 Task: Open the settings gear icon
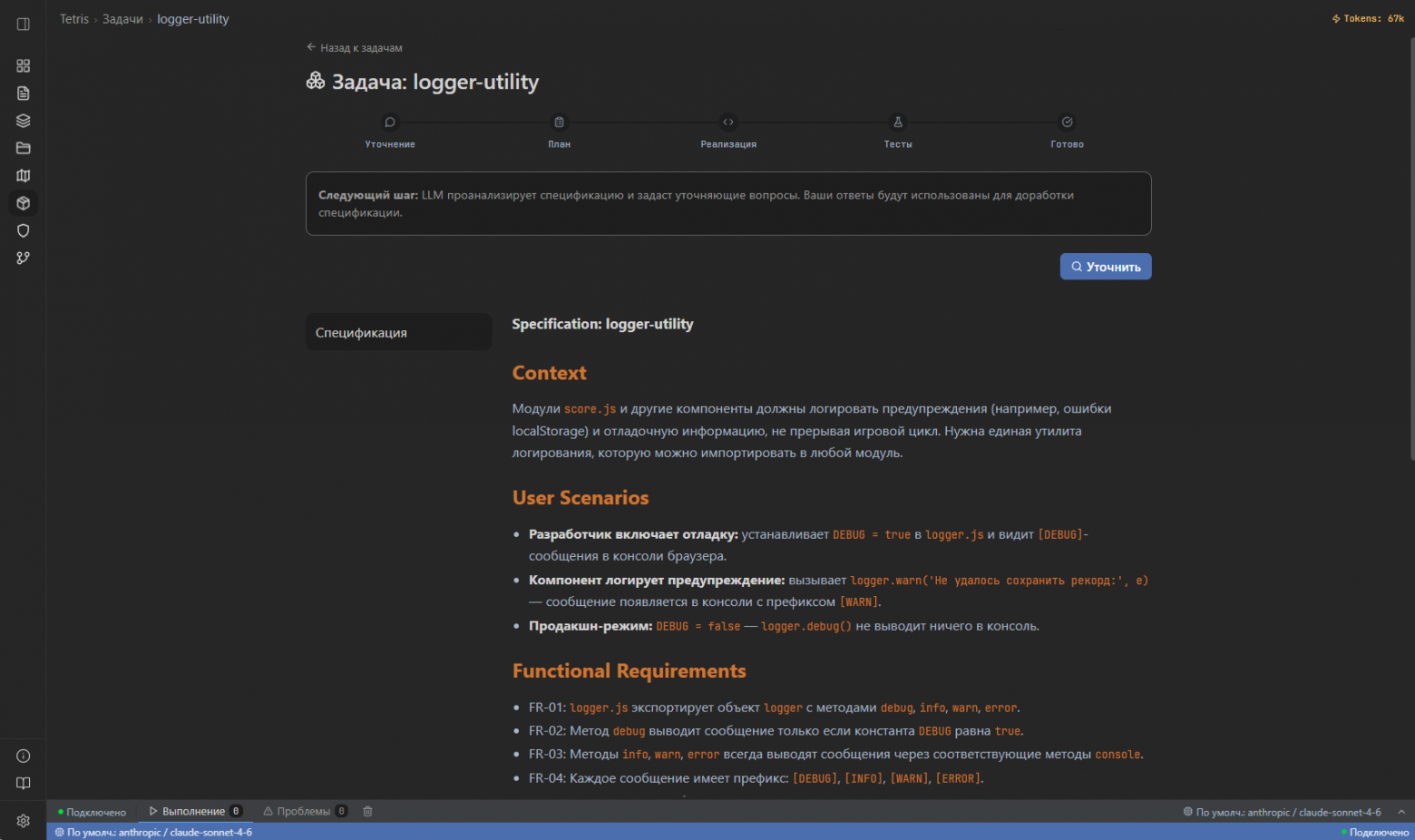[x=24, y=821]
